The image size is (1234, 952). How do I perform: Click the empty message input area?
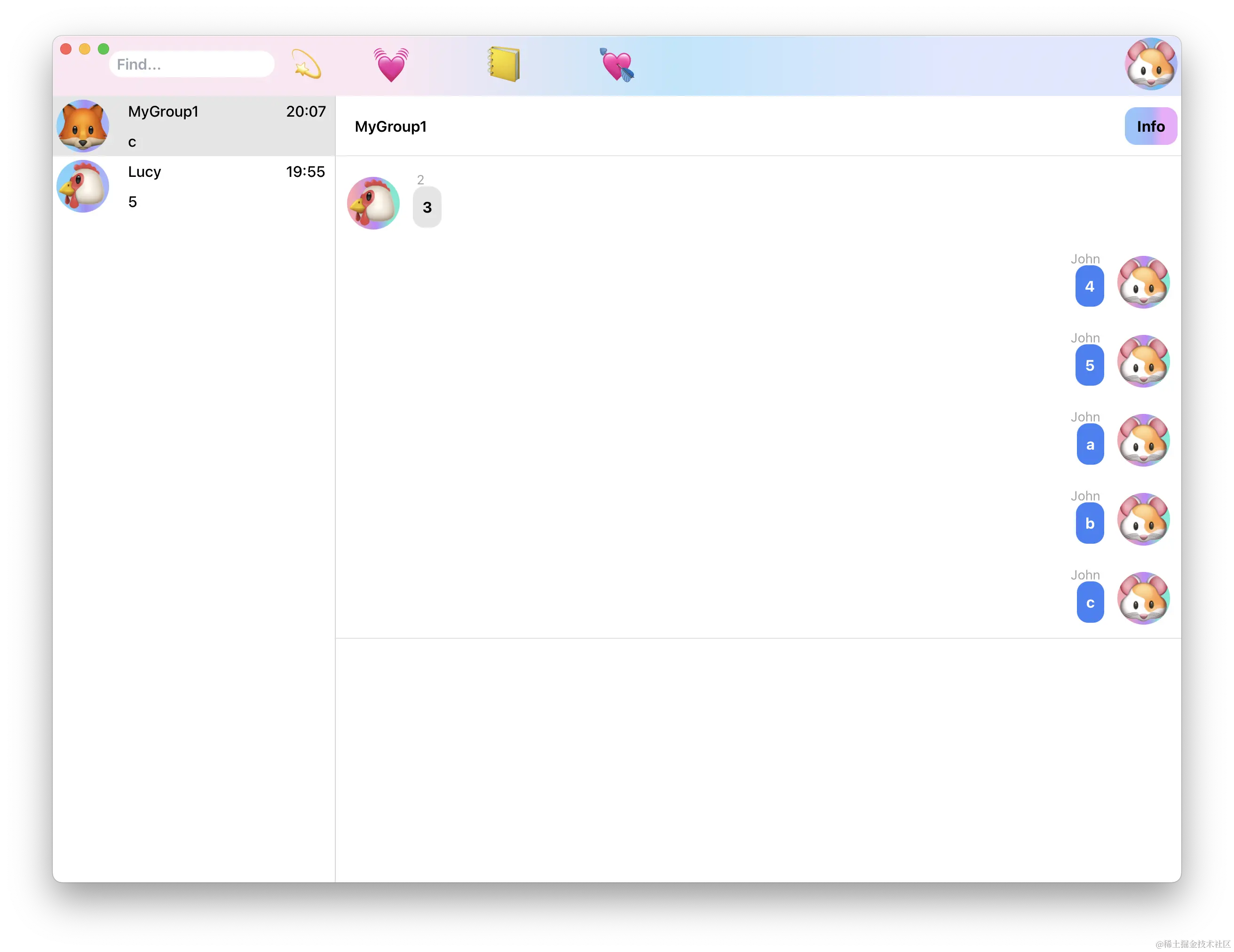click(757, 757)
